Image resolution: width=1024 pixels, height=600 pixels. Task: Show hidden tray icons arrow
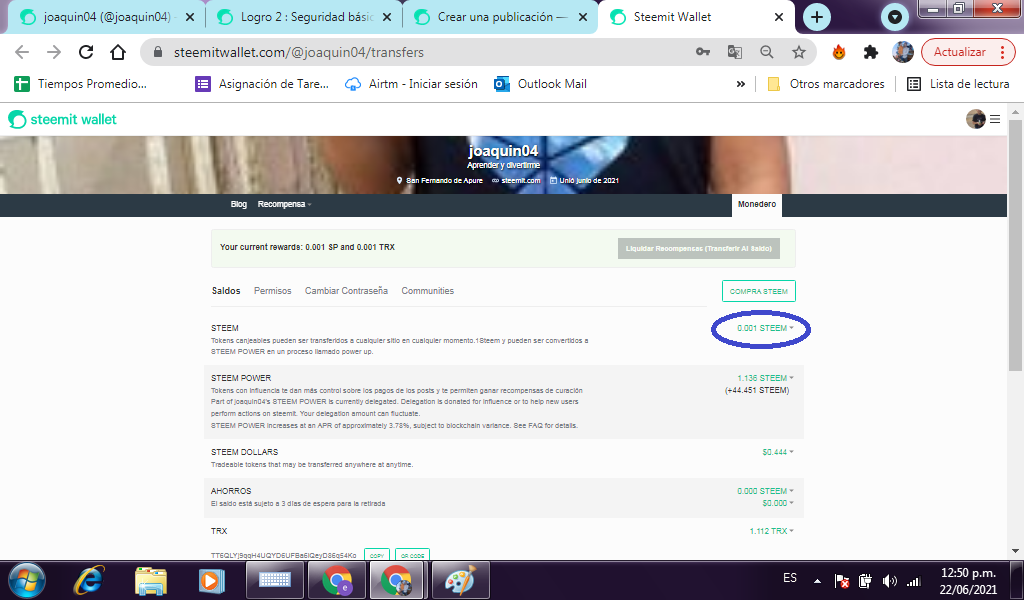coord(817,581)
